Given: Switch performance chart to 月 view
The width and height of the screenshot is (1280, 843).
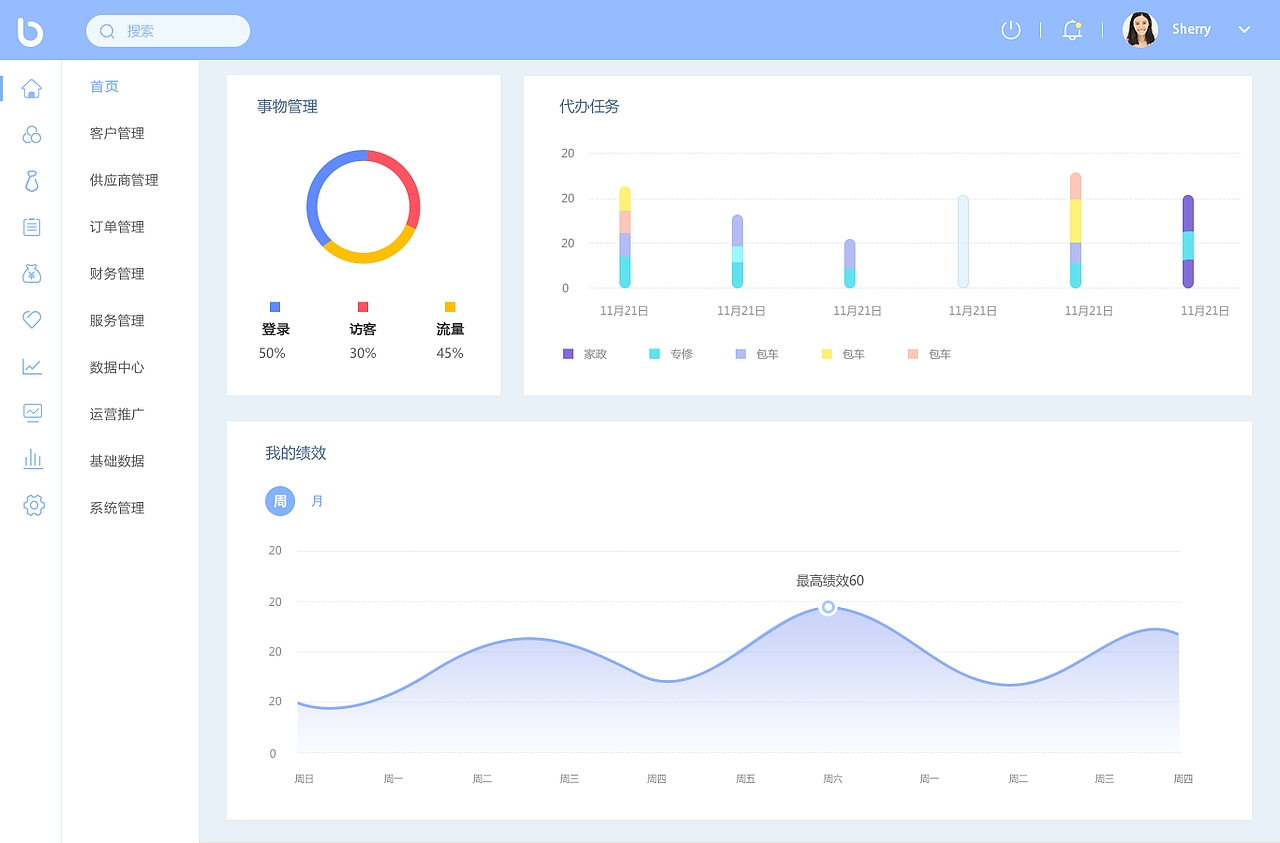Looking at the screenshot, I should coord(317,501).
